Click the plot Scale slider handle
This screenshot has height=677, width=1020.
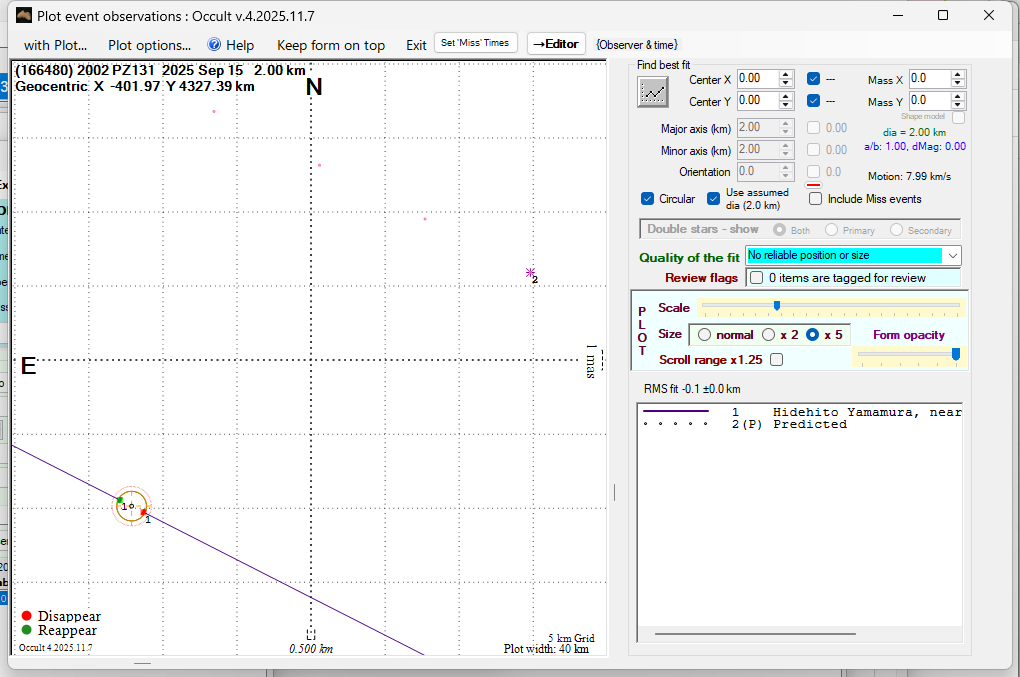tap(776, 306)
